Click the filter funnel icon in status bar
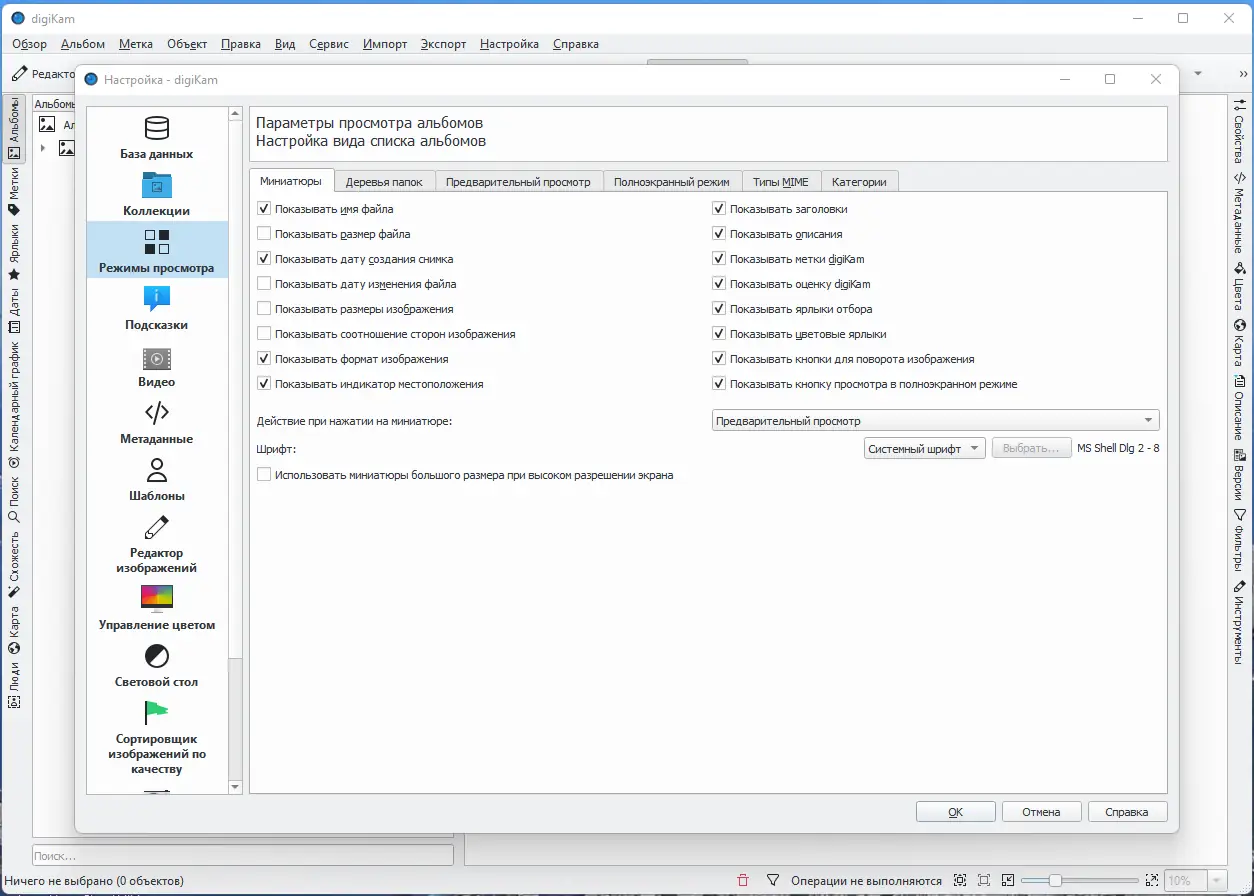This screenshot has width=1254, height=896. pos(772,880)
